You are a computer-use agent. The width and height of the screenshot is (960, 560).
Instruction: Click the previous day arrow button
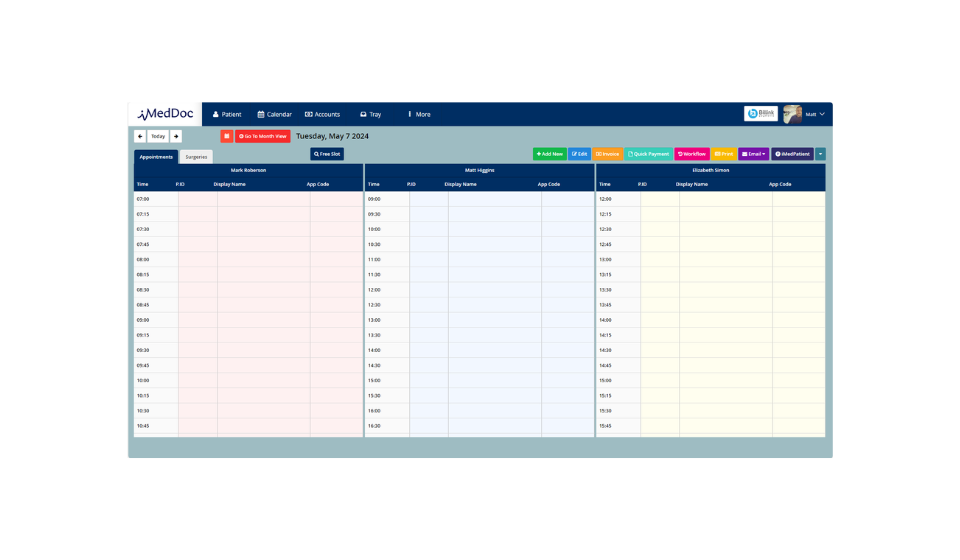coord(140,136)
